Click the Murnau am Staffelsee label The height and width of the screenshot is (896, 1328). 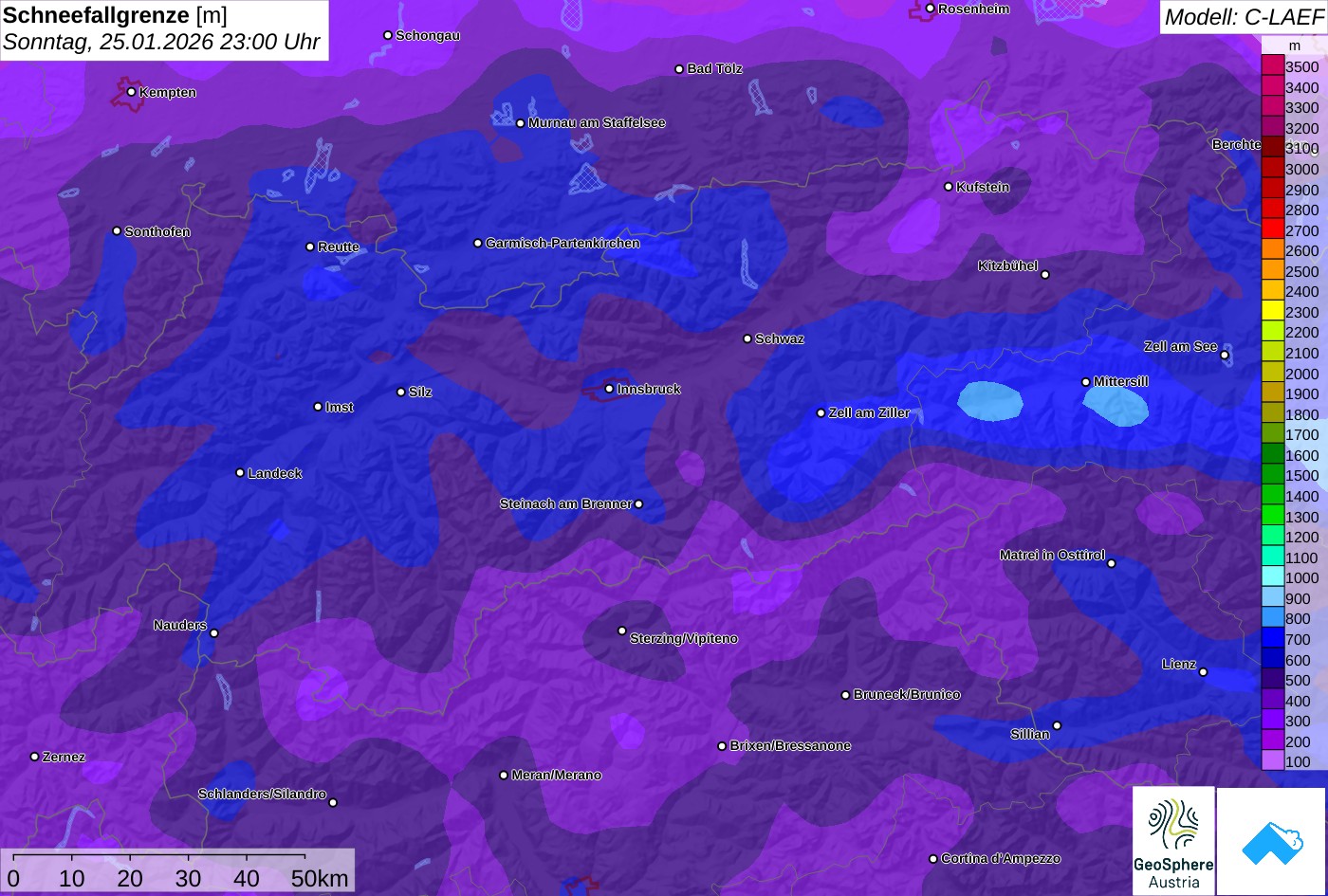click(x=597, y=123)
